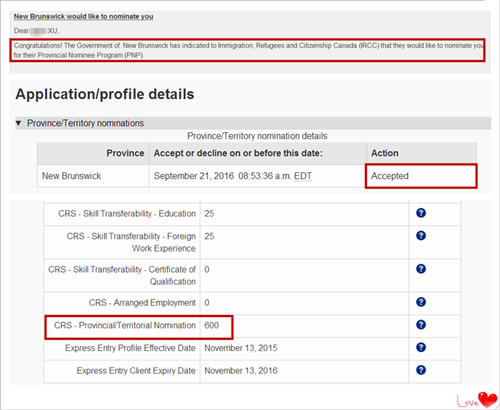Click the 'Application/profile details' heading
Image resolution: width=500 pixels, height=410 pixels.
coord(105,94)
